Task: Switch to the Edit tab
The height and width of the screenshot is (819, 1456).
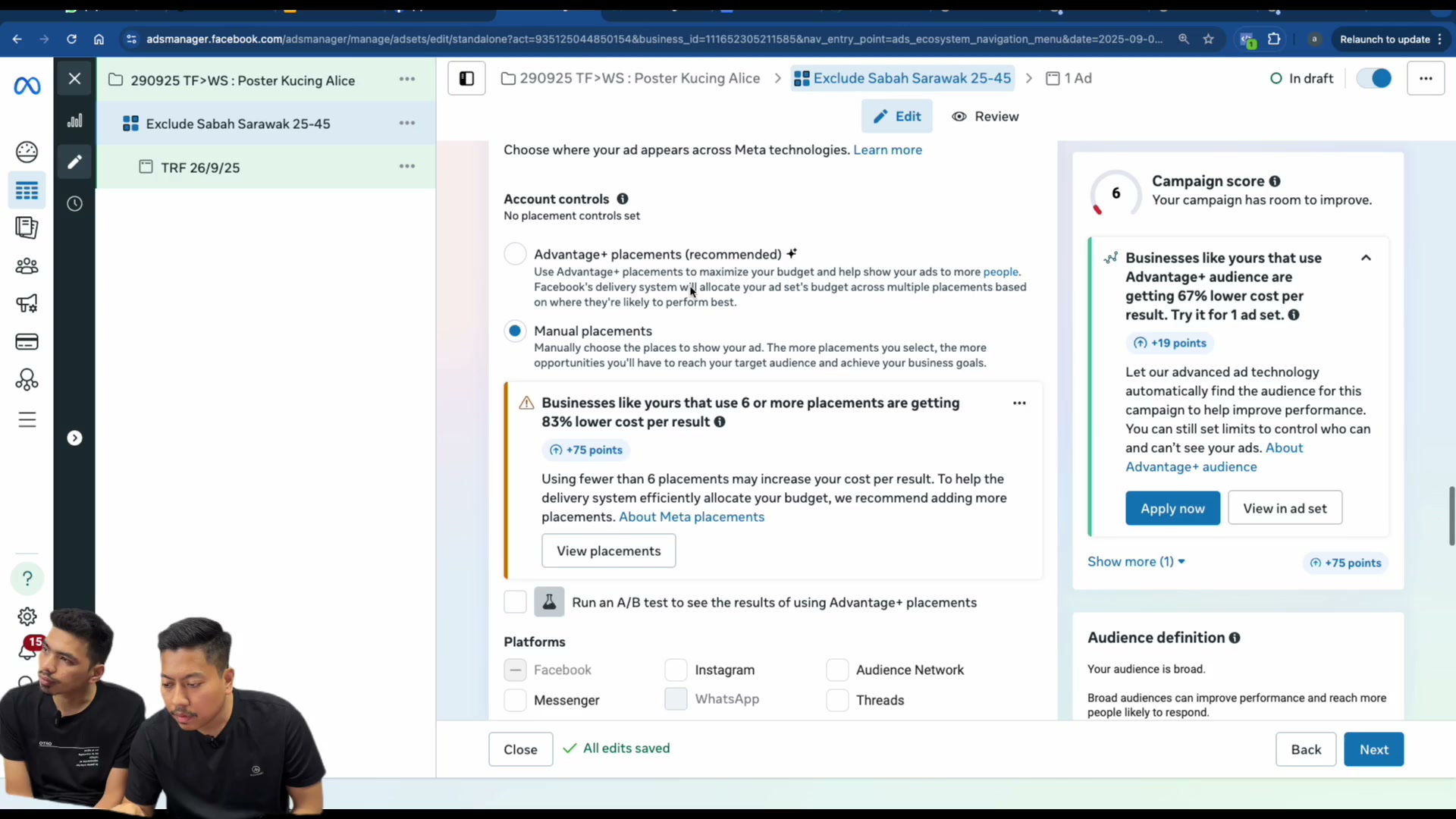Action: click(x=897, y=117)
